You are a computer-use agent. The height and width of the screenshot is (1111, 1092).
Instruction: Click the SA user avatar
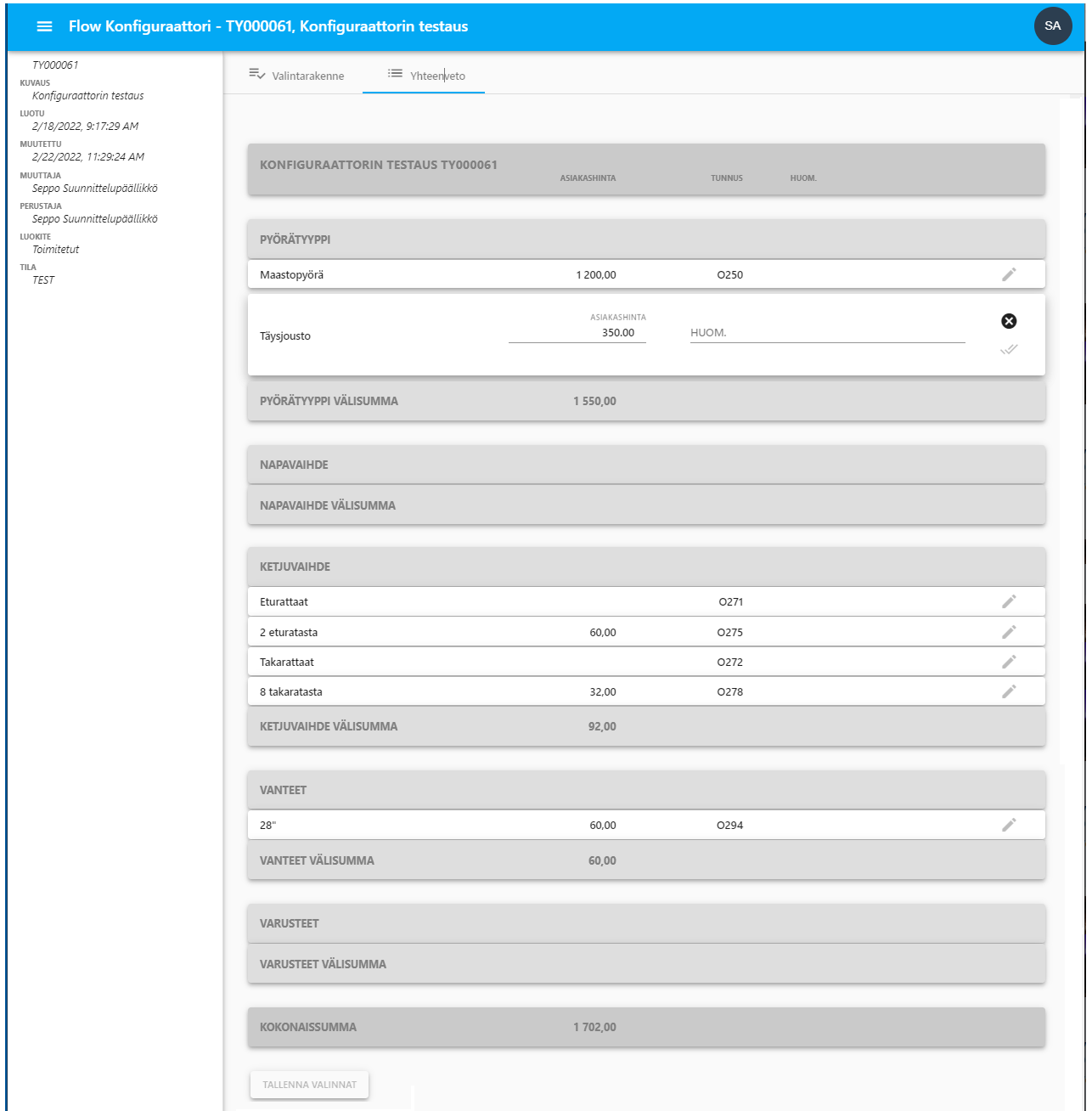[1052, 25]
